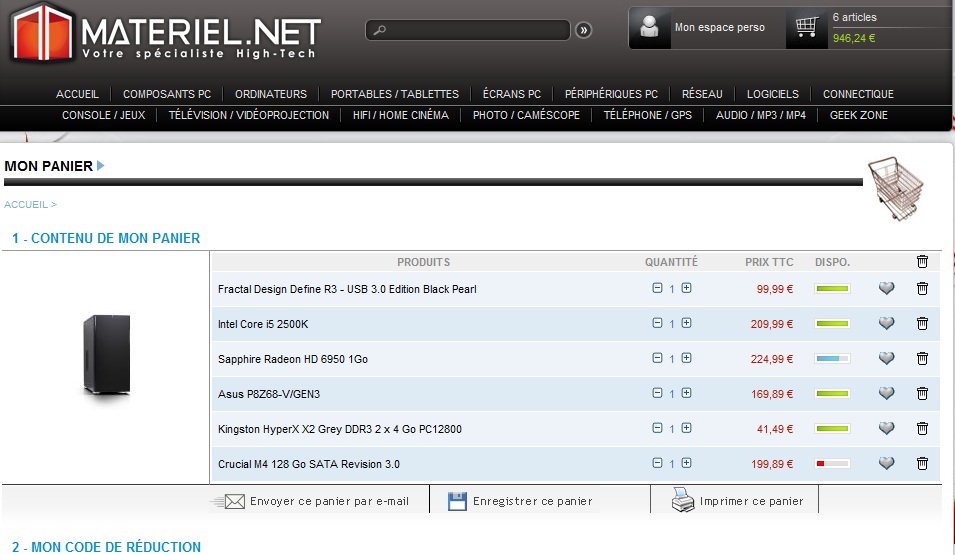Increase quantity of Fractal Design Define R3
955x555 pixels.
click(x=687, y=288)
